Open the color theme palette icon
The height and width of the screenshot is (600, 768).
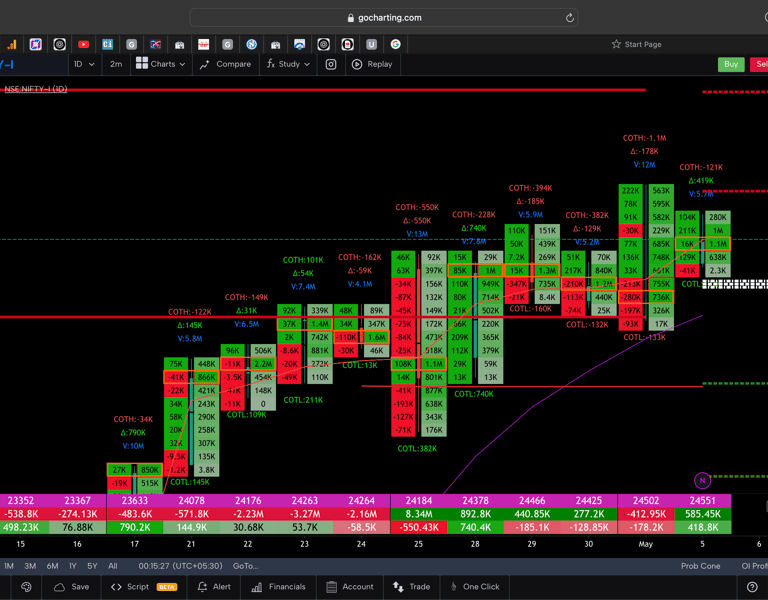(x=26, y=587)
